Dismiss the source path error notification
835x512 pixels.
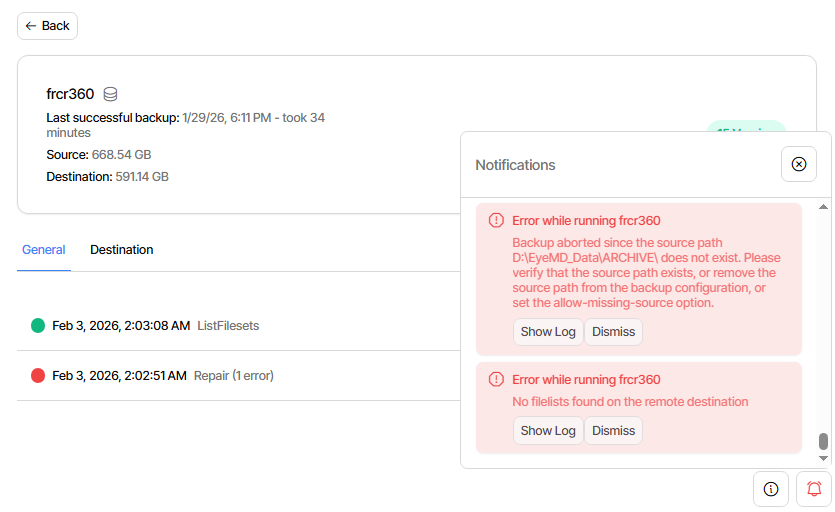click(613, 332)
